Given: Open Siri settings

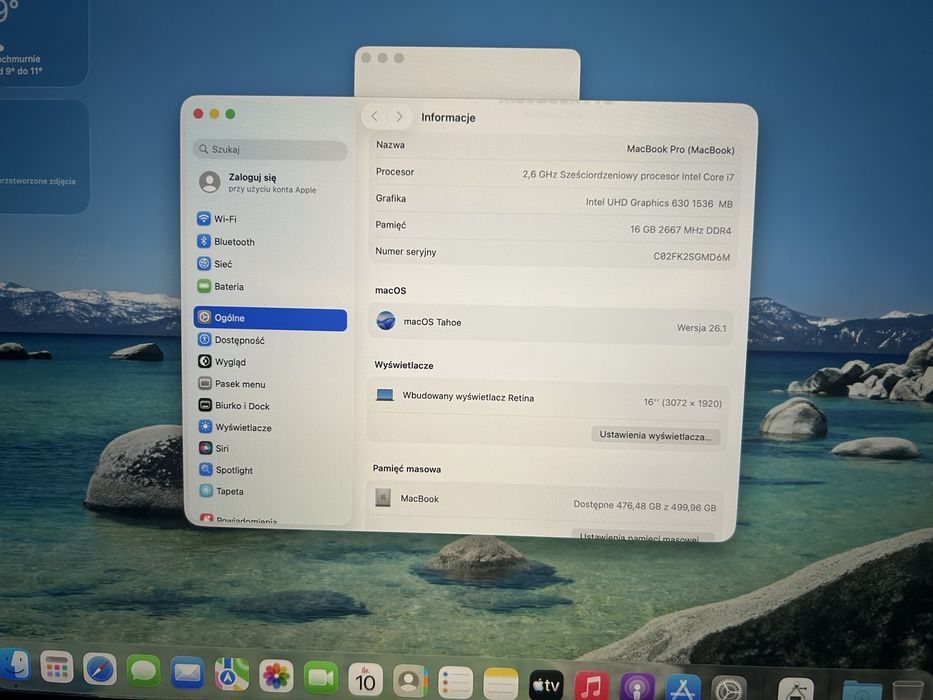Looking at the screenshot, I should coord(214,448).
